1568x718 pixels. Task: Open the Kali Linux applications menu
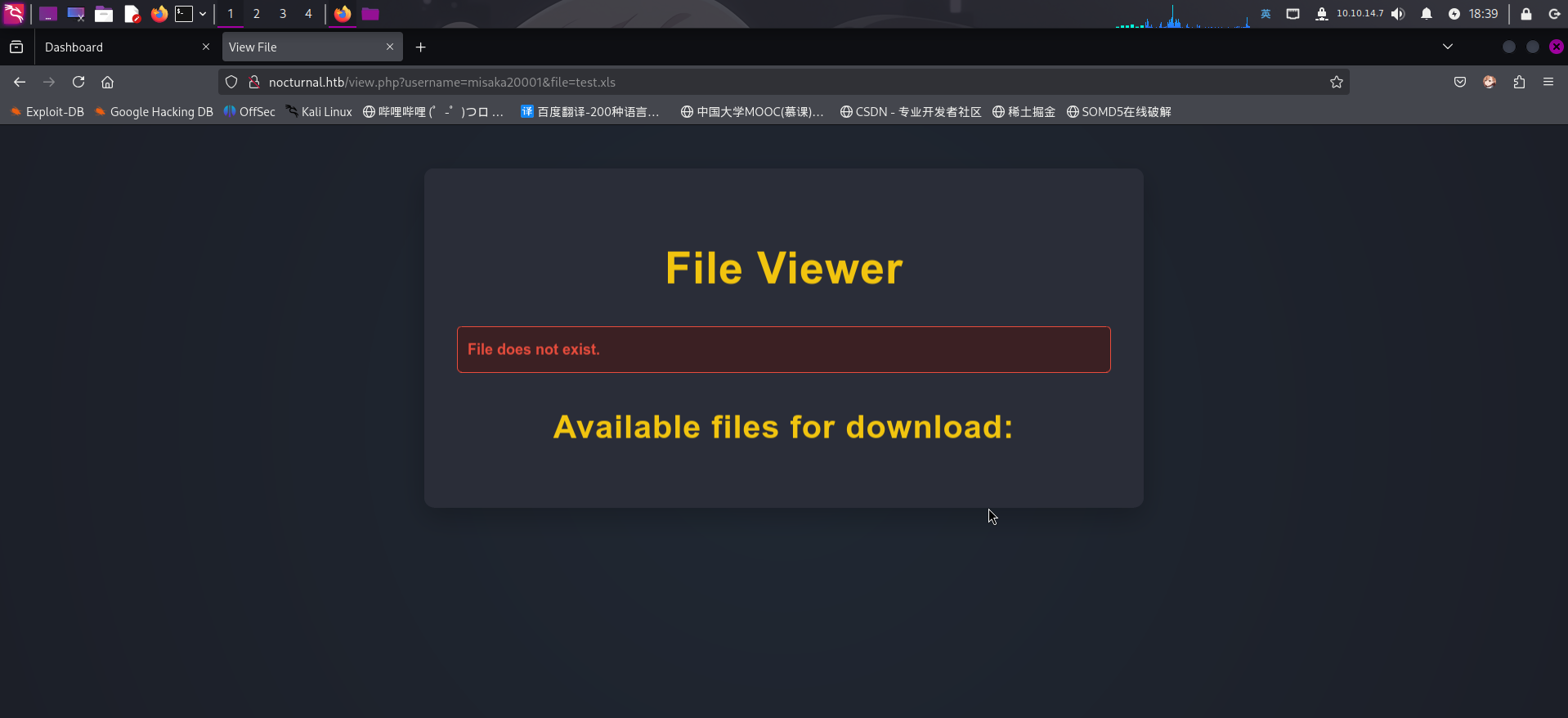click(14, 14)
